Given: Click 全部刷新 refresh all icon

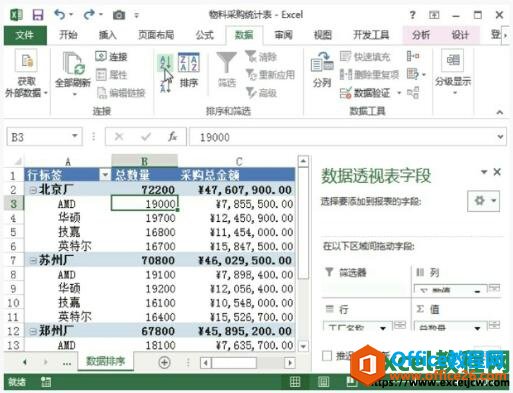Looking at the screenshot, I should 73,63.
